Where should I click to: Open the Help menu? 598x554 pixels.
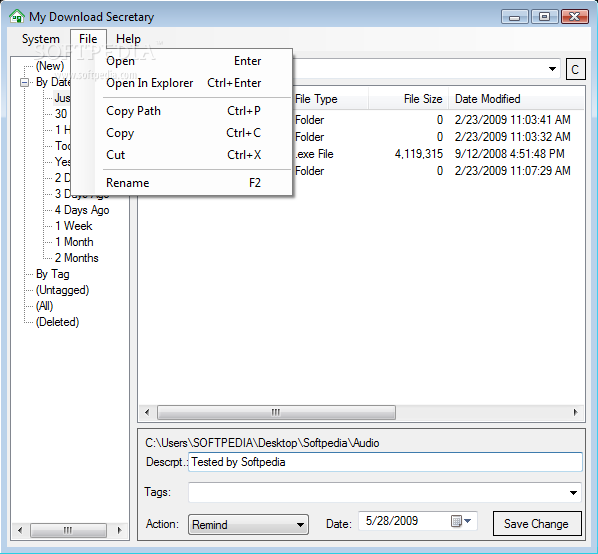click(129, 39)
